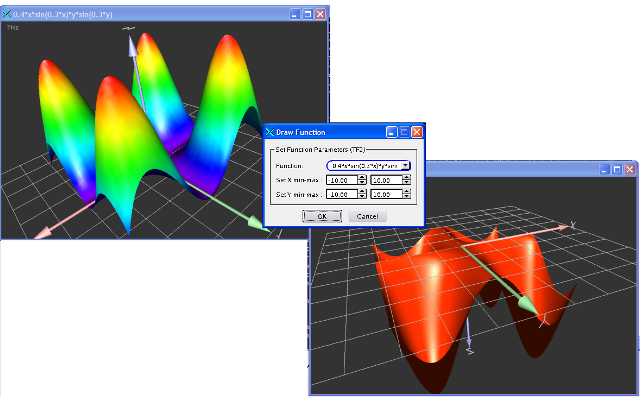Click the "Function:" label
Viewport: 640px width, 397px height.
pos(289,166)
